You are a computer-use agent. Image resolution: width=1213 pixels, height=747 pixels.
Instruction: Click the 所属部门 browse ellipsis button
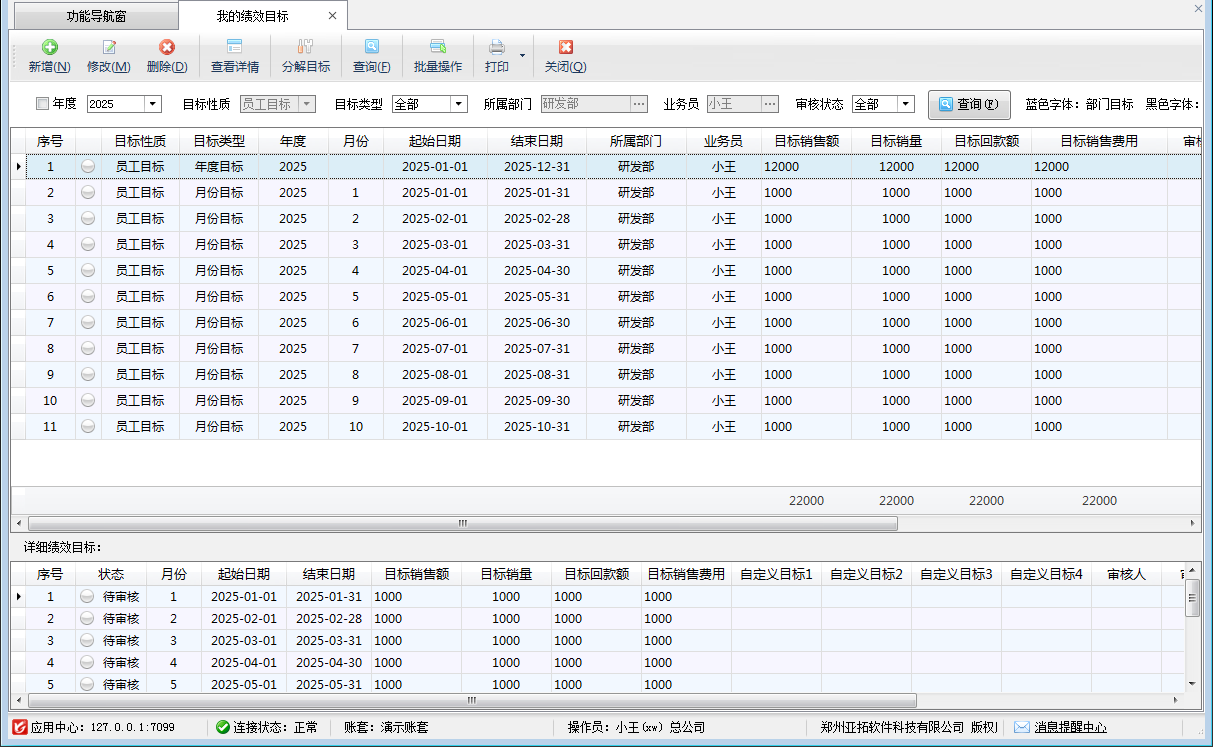pos(640,104)
